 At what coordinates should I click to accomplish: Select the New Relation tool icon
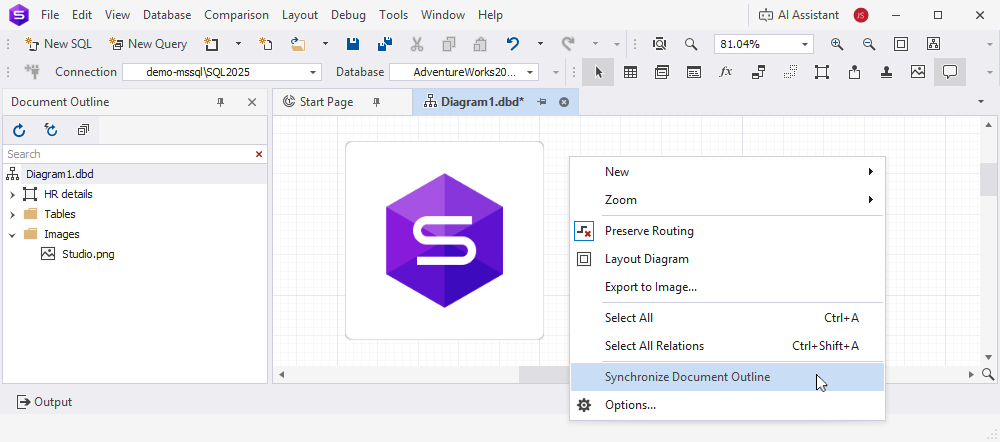(758, 72)
